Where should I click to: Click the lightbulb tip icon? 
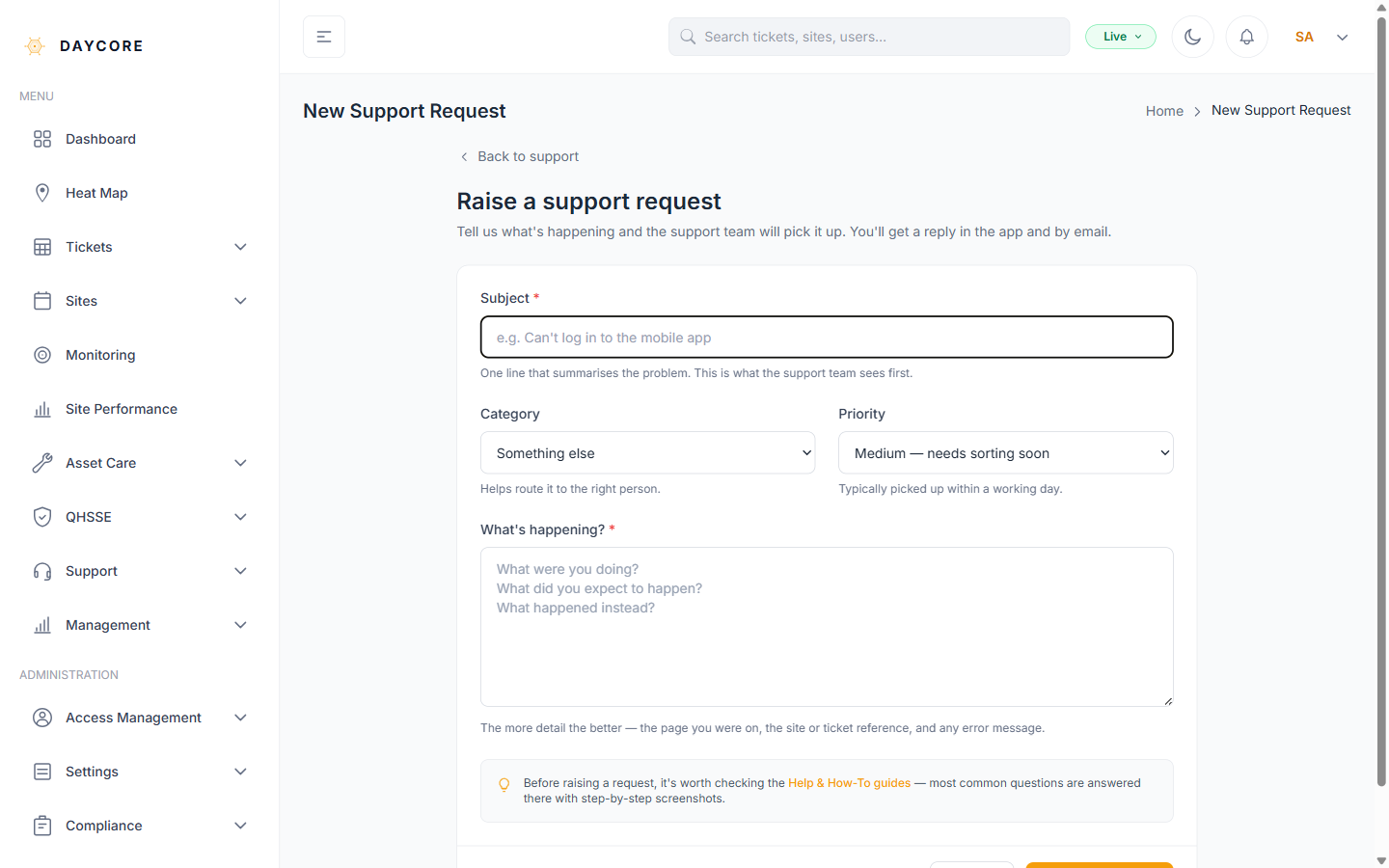point(504,785)
